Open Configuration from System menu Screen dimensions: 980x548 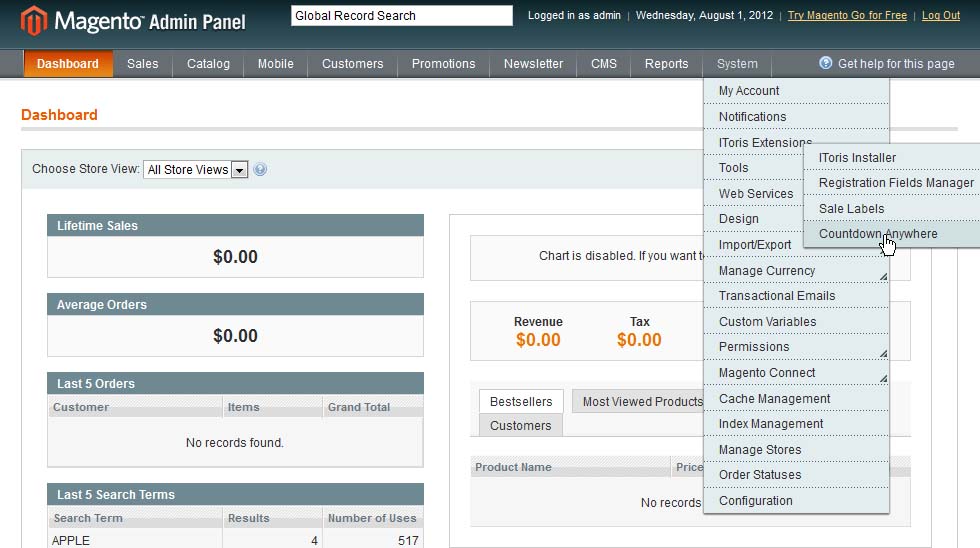(755, 501)
